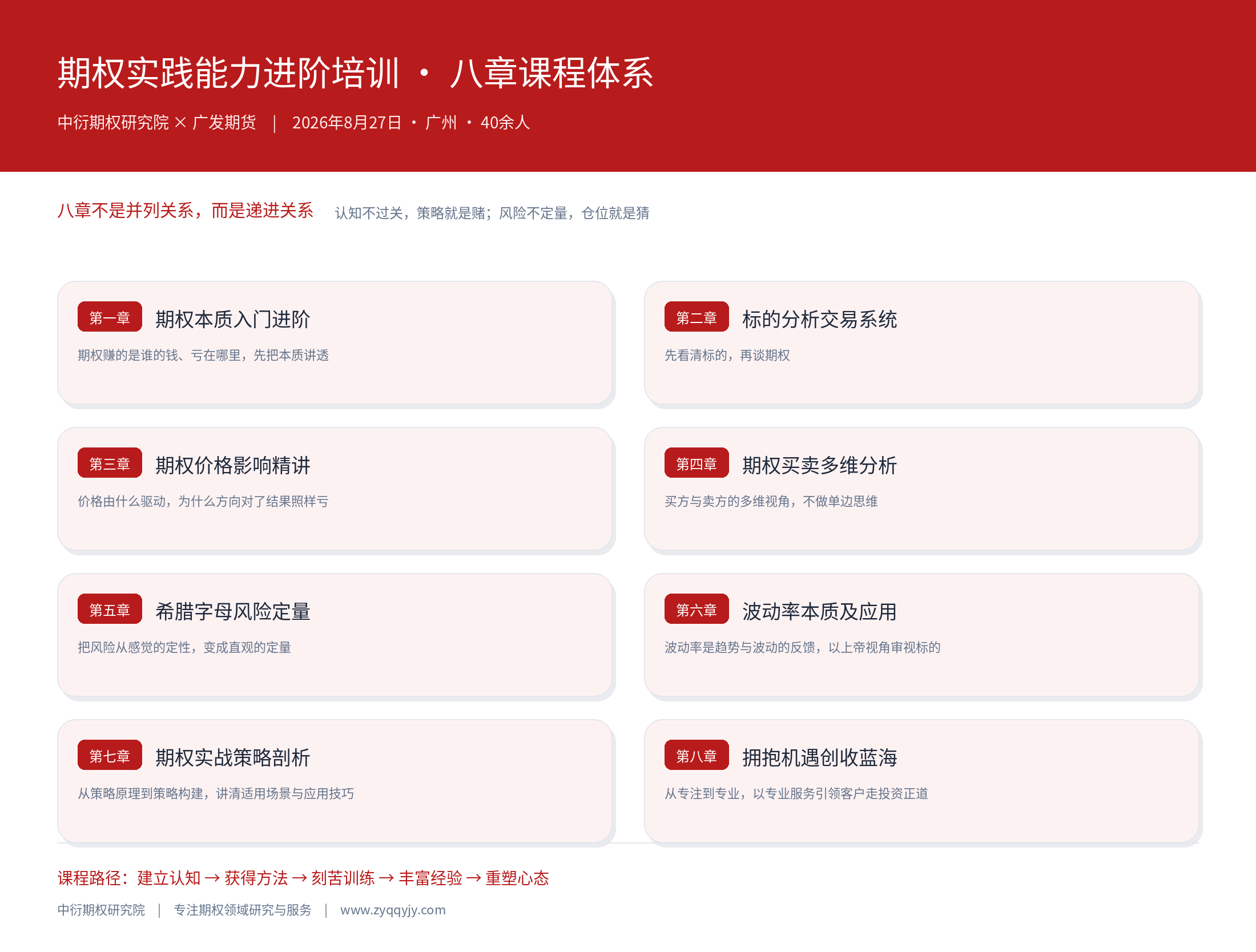Viewport: 1256px width, 952px height.
Task: Click the heading 期权价格影响精讲
Action: pyautogui.click(x=233, y=465)
